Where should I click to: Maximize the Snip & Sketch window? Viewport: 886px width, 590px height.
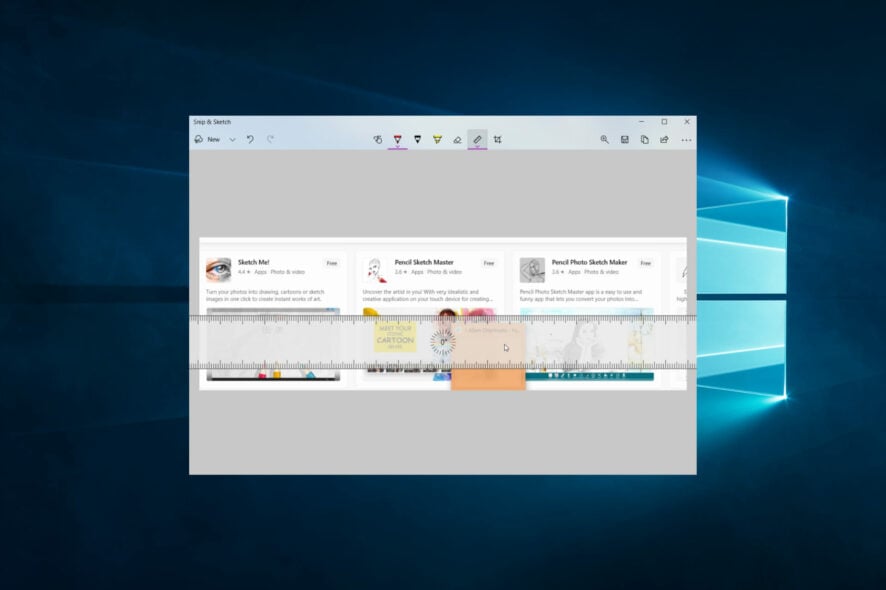[664, 122]
